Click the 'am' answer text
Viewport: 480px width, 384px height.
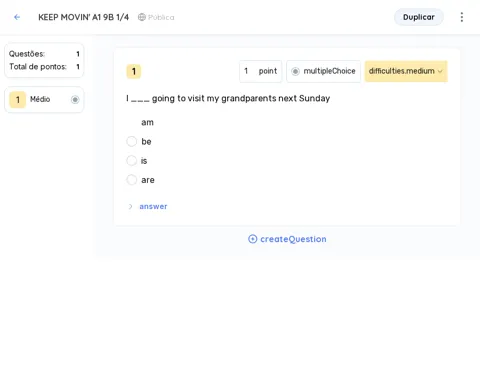(147, 122)
